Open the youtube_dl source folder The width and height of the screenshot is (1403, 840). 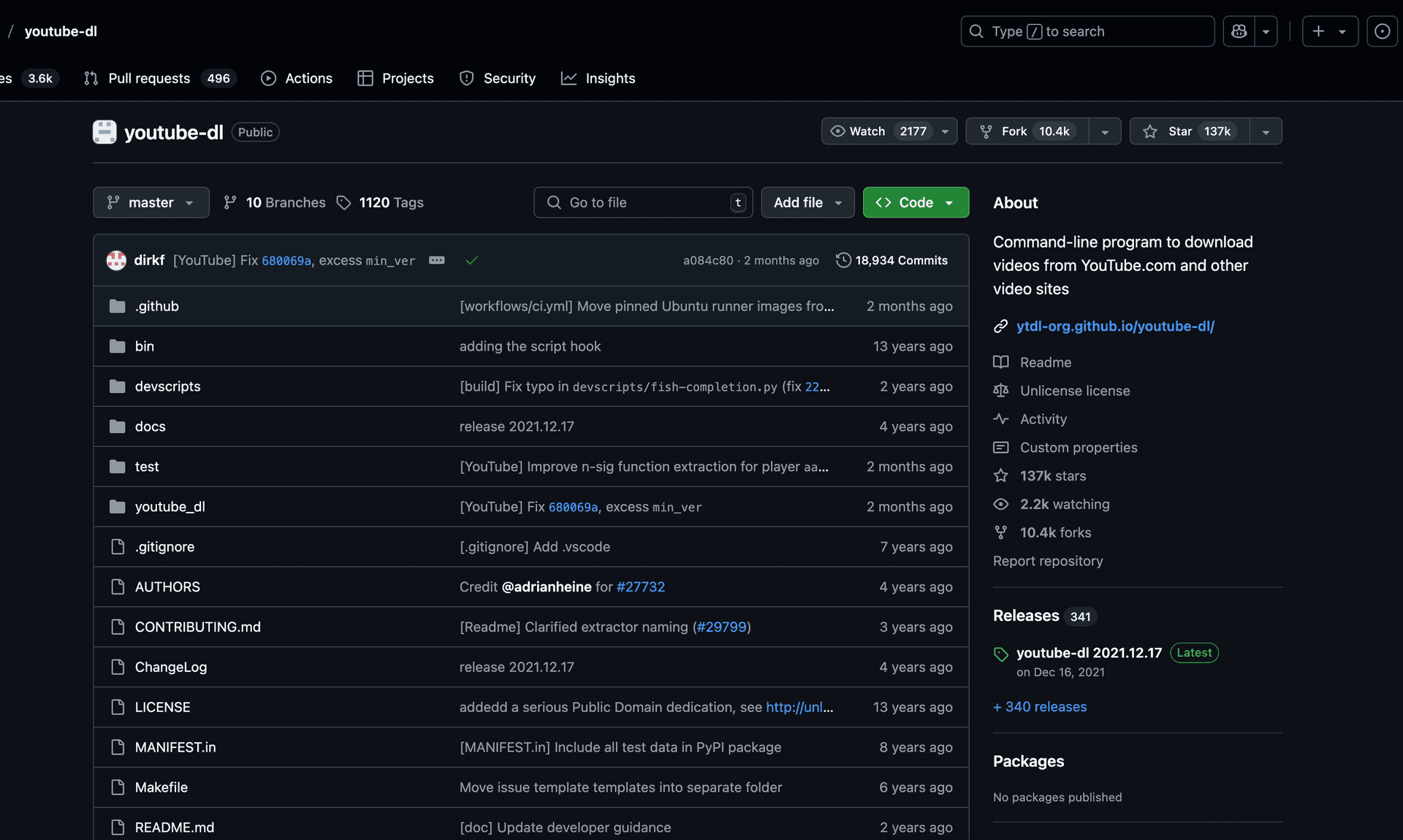coord(170,506)
